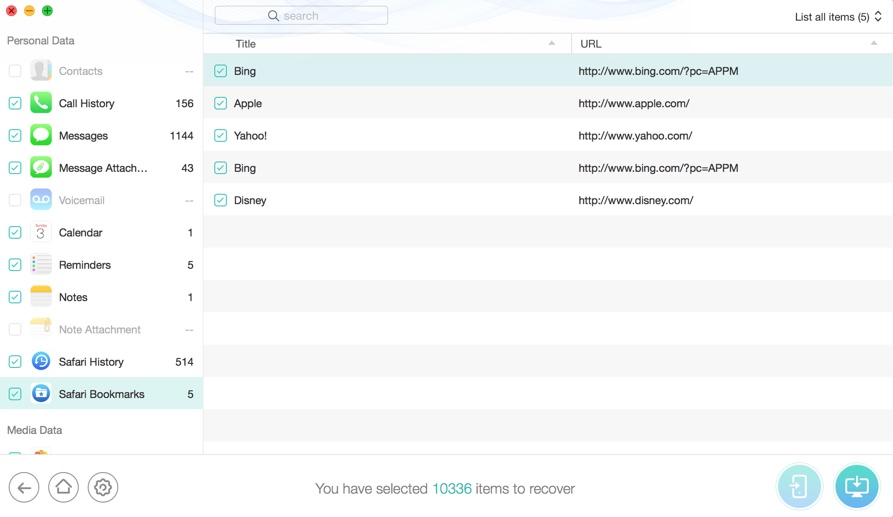
Task: Uncheck the Message Attachments checkbox
Action: coord(15,168)
